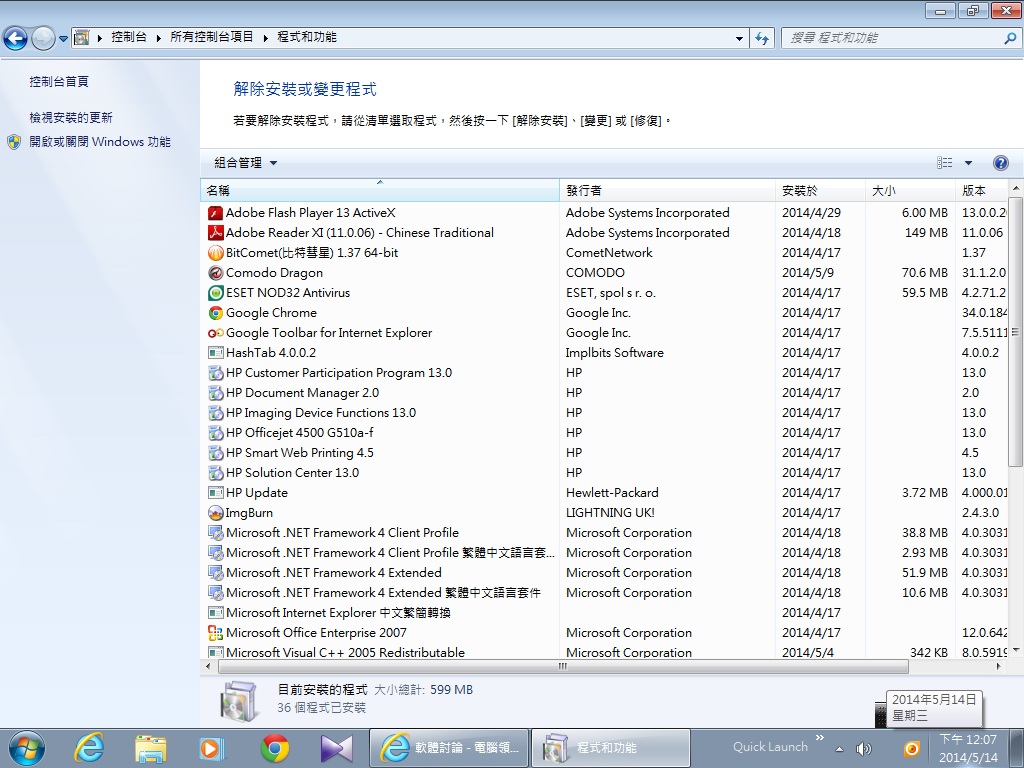Image resolution: width=1024 pixels, height=768 pixels.
Task: Expand the 組合管理 dropdown menu
Action: coord(245,163)
